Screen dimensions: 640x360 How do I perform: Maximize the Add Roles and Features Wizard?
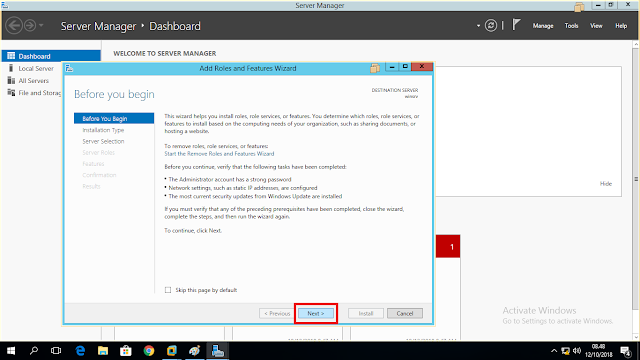(x=405, y=67)
